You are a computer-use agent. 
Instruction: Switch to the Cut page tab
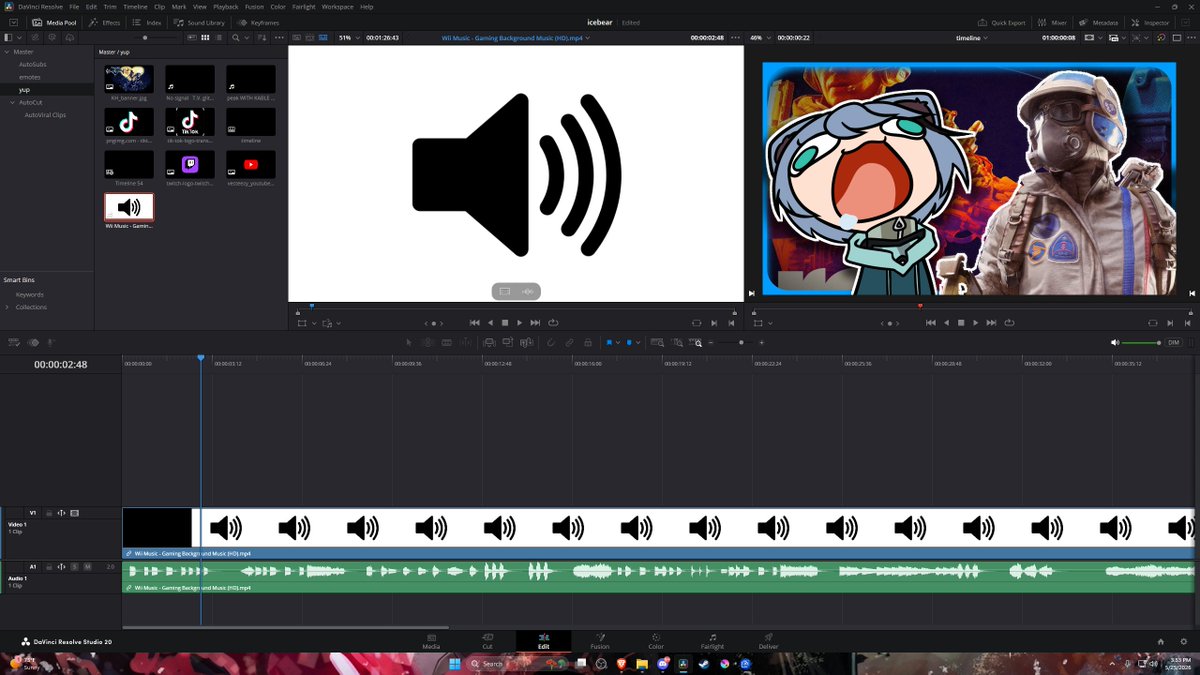487,641
